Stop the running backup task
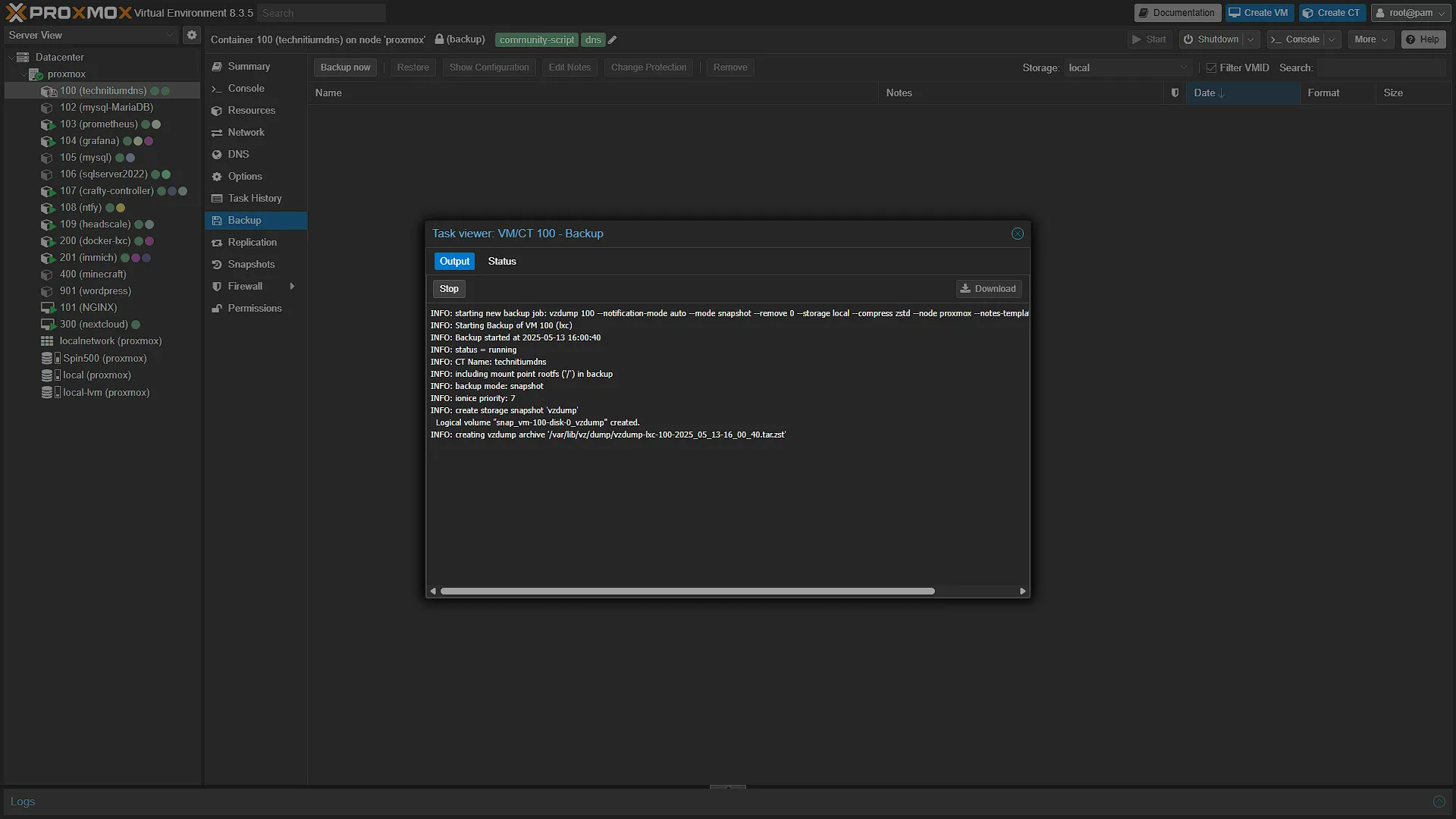The width and height of the screenshot is (1456, 819). pos(449,289)
